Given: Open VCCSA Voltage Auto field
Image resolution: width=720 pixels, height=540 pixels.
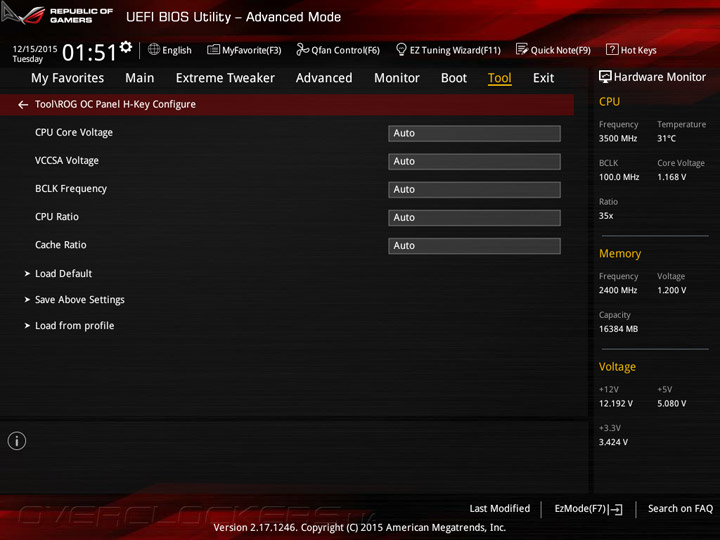Looking at the screenshot, I should click(x=474, y=162).
